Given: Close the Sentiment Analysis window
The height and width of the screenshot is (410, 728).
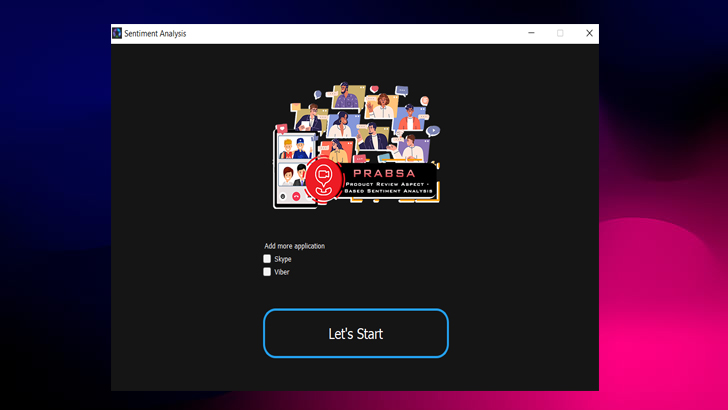Looking at the screenshot, I should (589, 33).
